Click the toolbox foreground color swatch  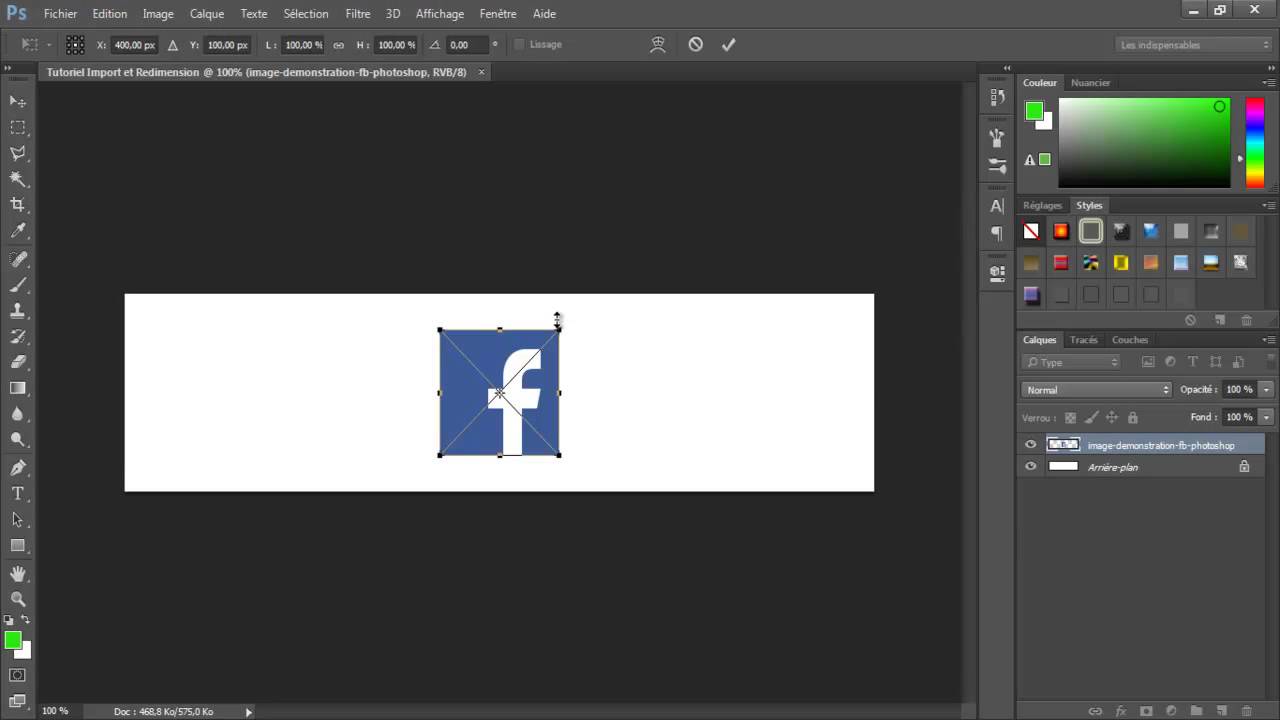point(12,640)
